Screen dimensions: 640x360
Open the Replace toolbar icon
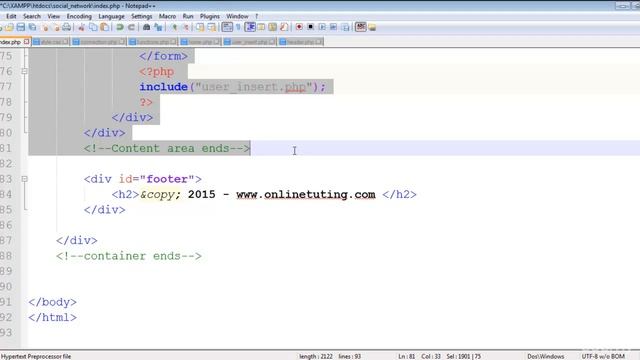tap(158, 27)
